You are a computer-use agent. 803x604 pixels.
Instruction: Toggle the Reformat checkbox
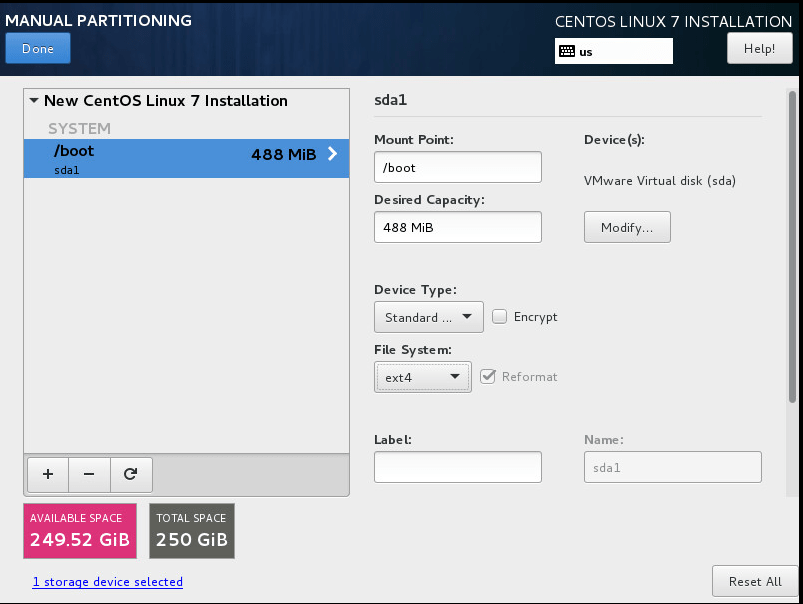pyautogui.click(x=488, y=377)
